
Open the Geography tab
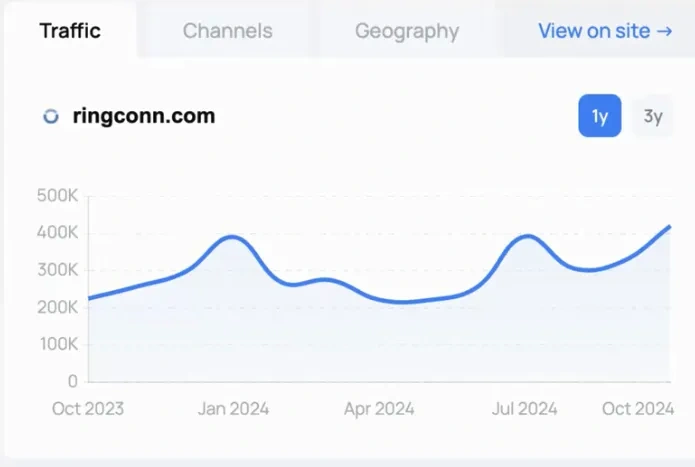[x=407, y=30]
